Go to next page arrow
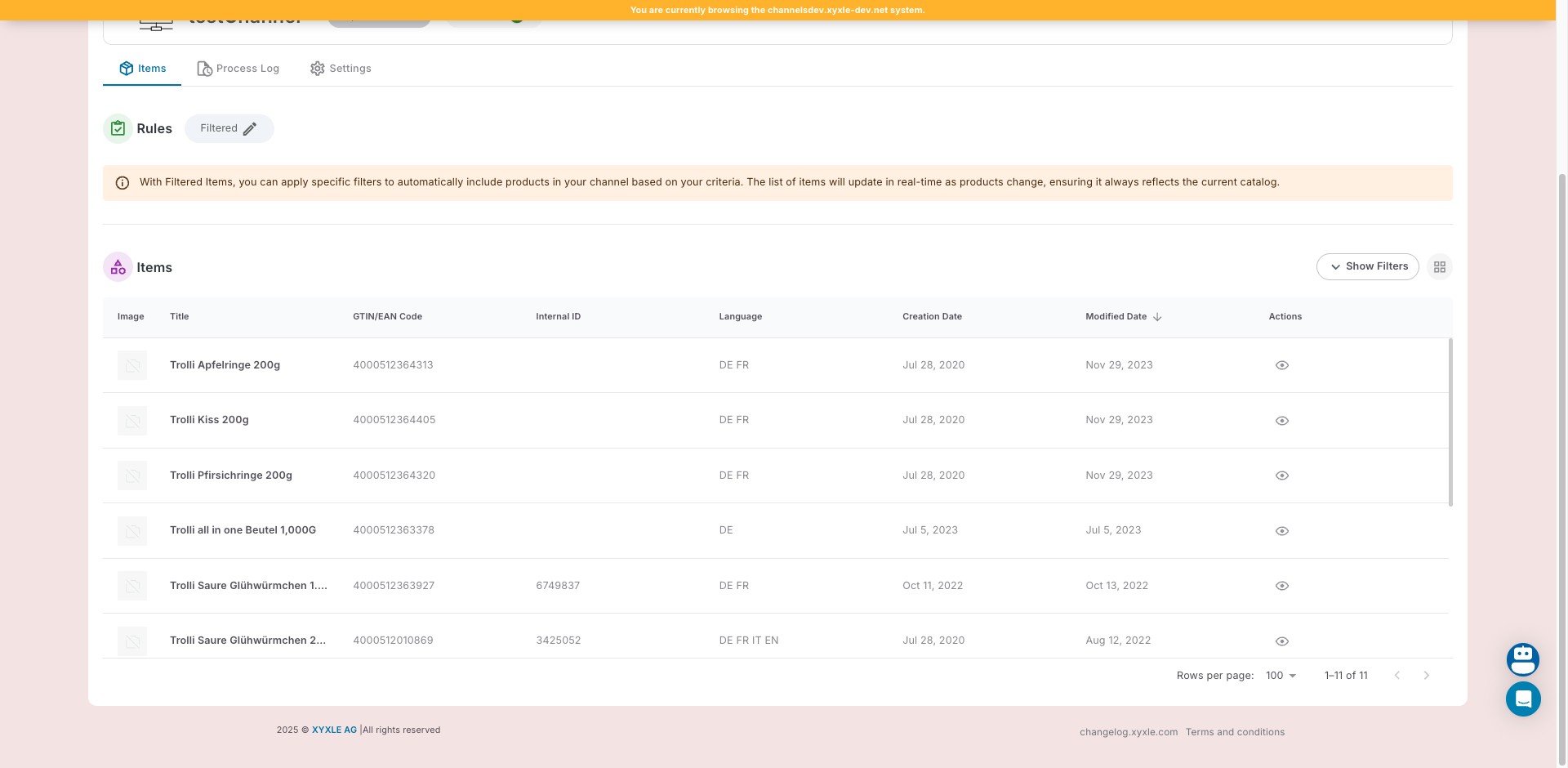Image resolution: width=1568 pixels, height=768 pixels. click(x=1426, y=676)
